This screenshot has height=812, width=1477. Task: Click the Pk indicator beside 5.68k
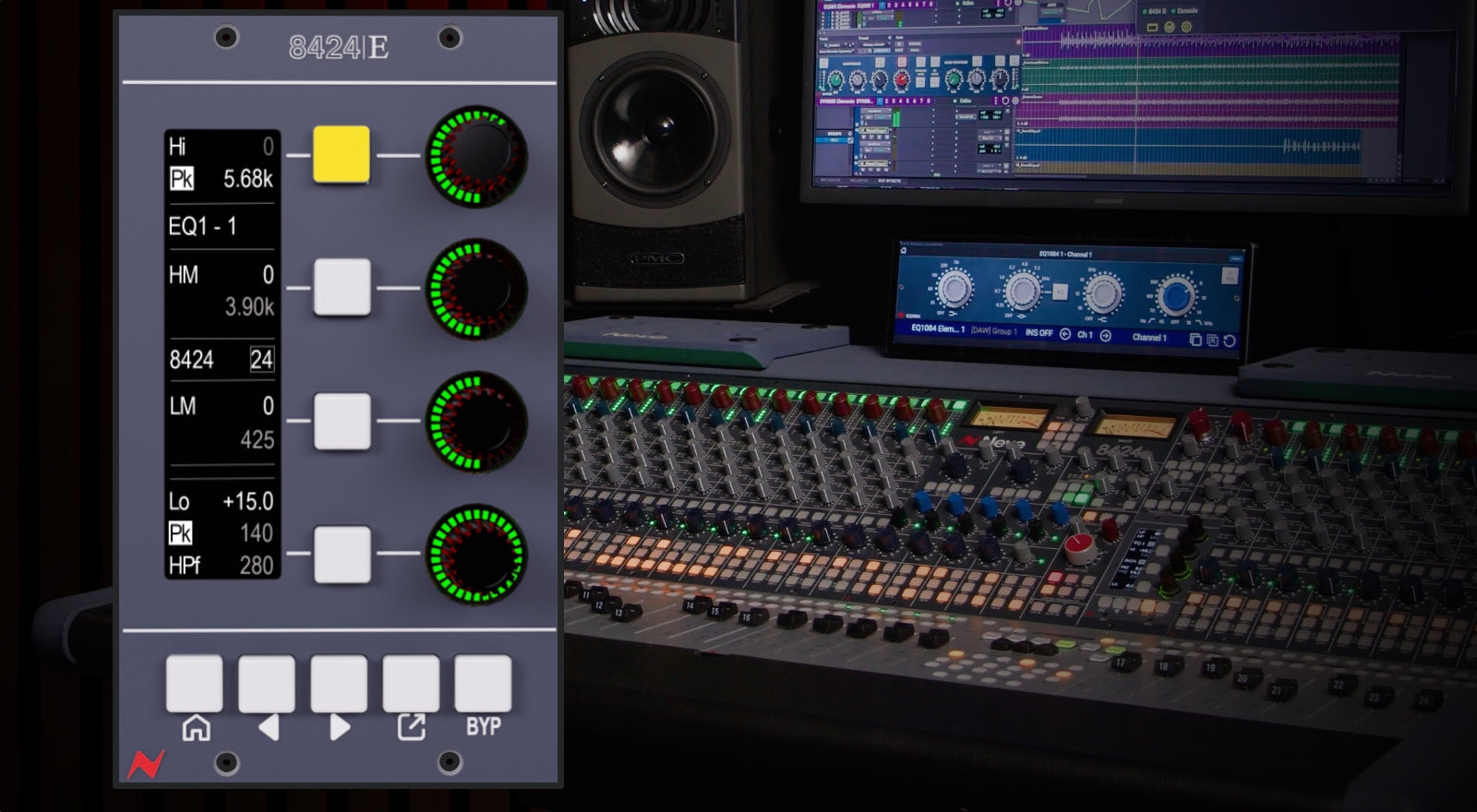point(181,178)
